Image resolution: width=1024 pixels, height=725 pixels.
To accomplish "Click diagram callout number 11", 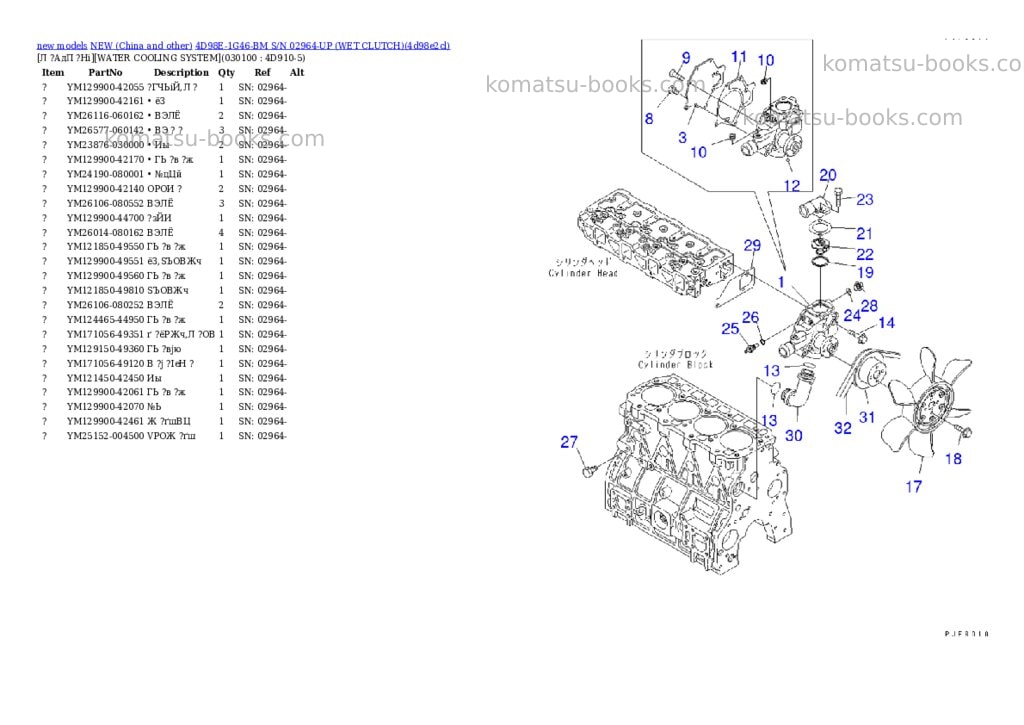I will click(739, 57).
